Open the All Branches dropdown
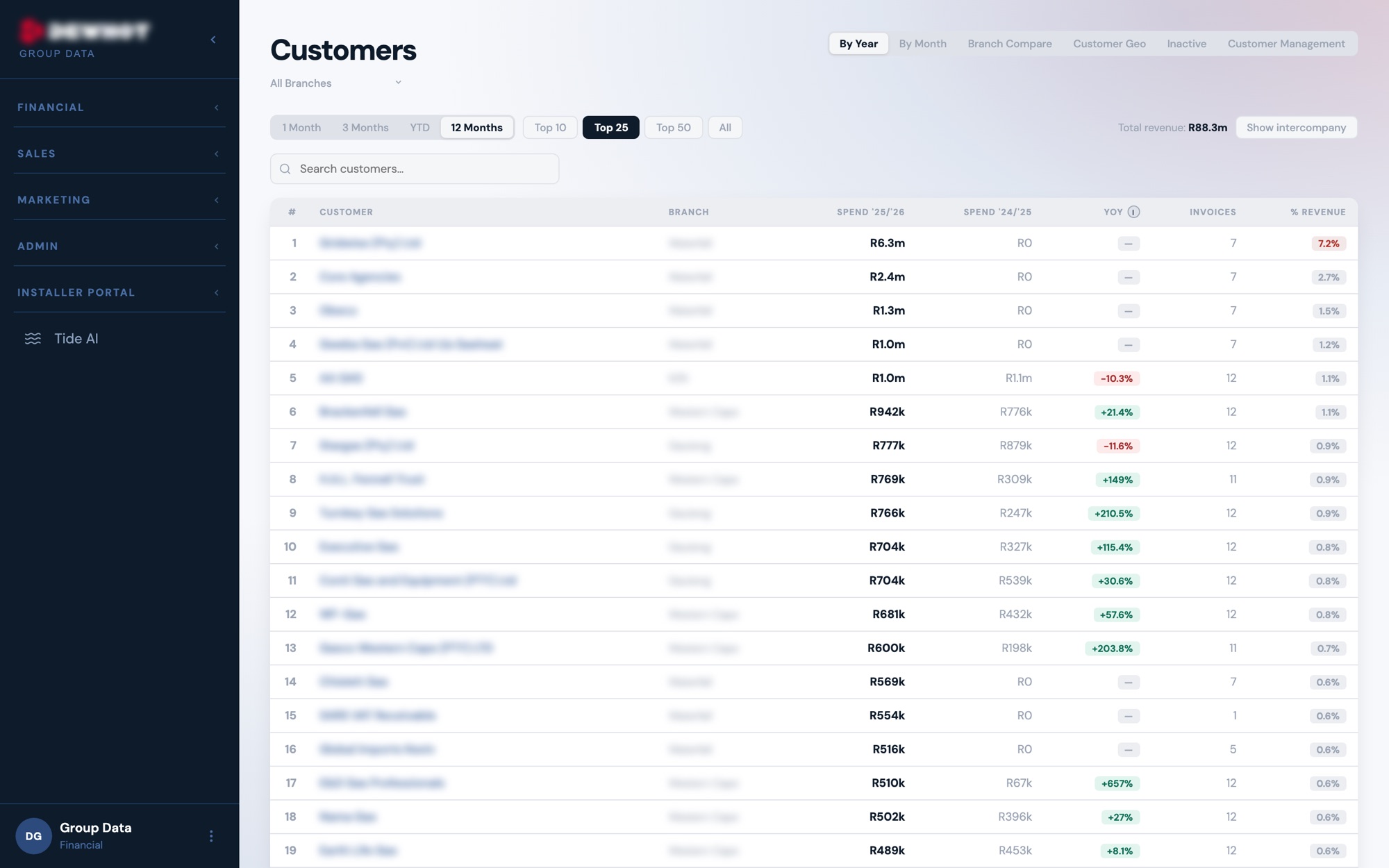 (x=336, y=83)
